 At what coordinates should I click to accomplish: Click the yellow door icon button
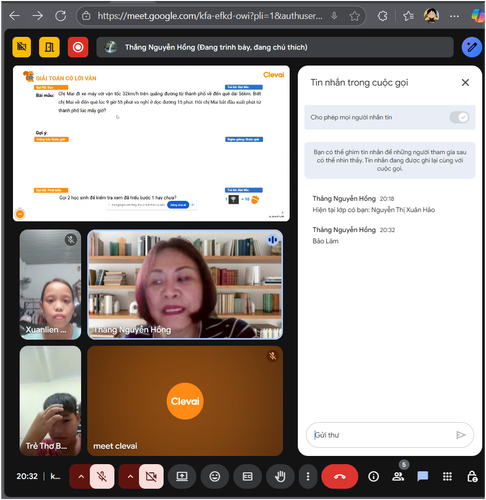(x=49, y=47)
